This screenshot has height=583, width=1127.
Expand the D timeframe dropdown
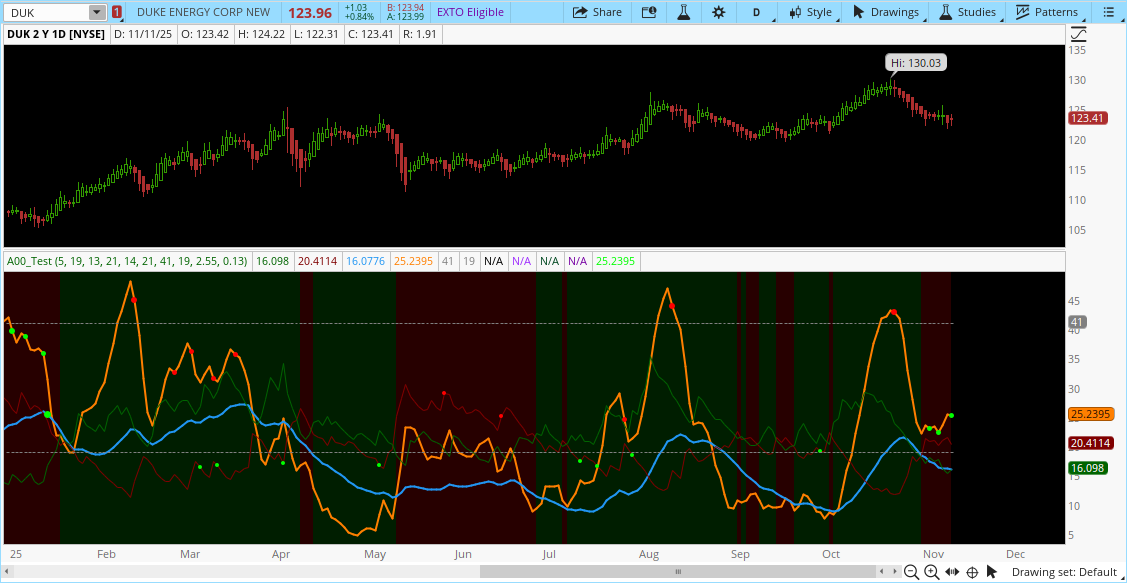(757, 12)
